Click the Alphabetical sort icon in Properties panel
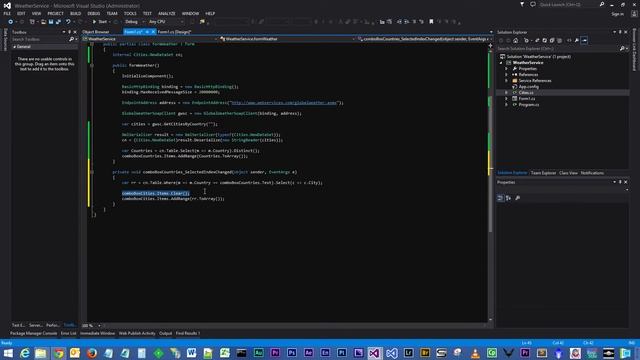640x360 pixels. 509,198
